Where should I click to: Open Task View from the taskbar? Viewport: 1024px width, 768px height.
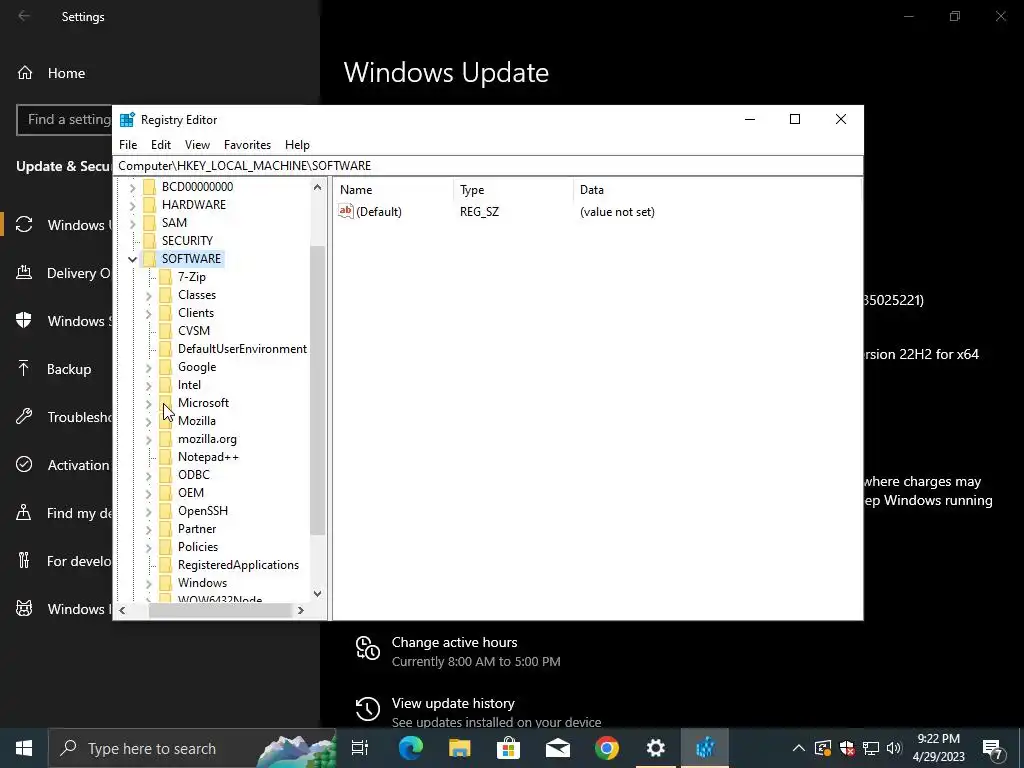pyautogui.click(x=360, y=748)
